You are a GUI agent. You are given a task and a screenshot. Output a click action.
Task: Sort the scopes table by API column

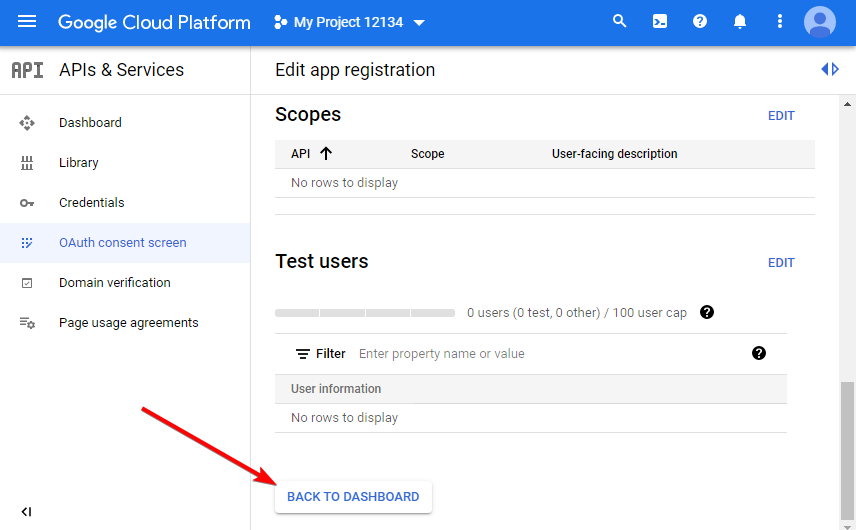312,154
